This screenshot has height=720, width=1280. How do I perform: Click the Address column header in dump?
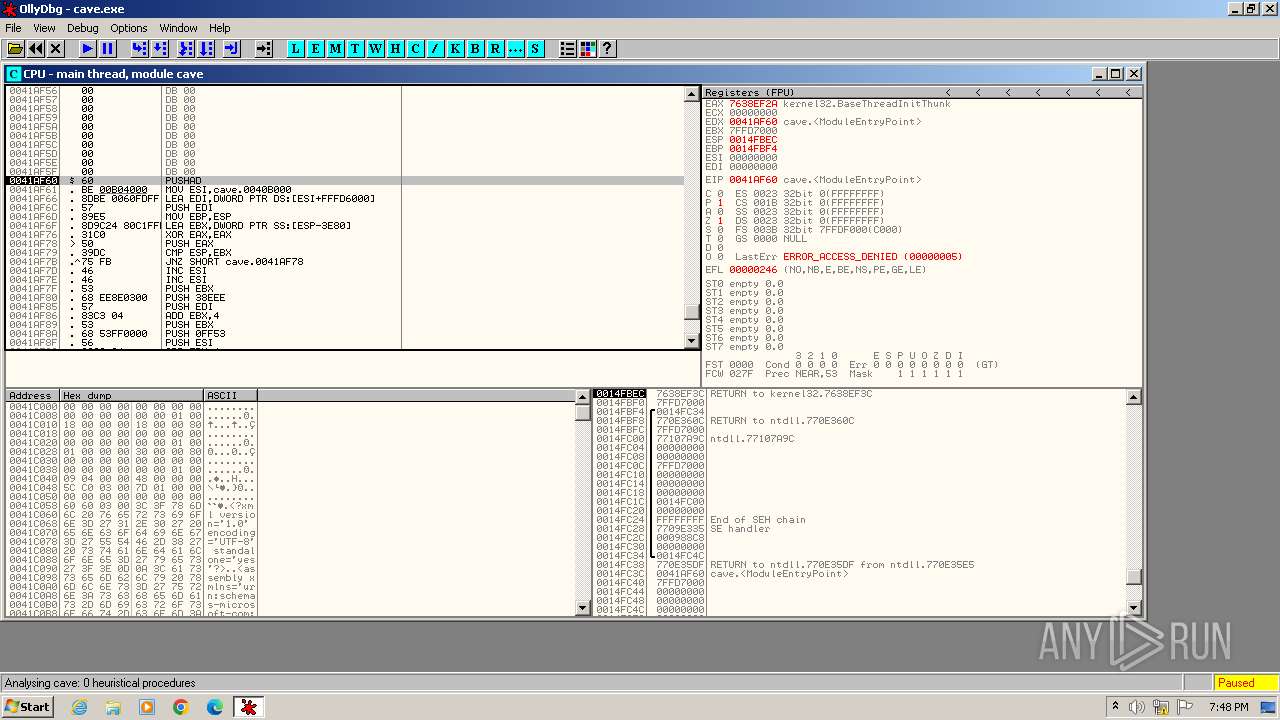click(33, 396)
